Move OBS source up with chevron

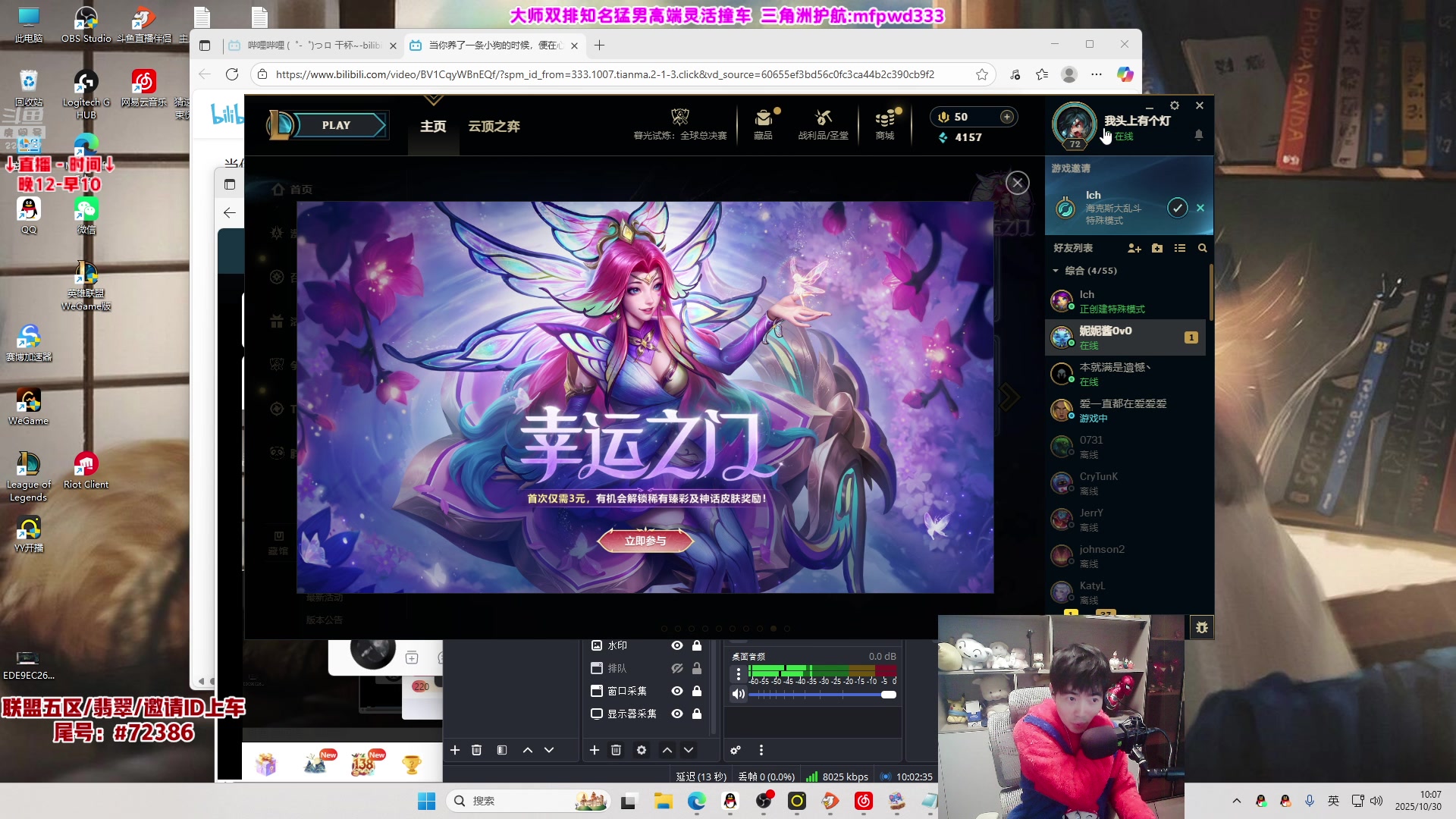point(667,750)
